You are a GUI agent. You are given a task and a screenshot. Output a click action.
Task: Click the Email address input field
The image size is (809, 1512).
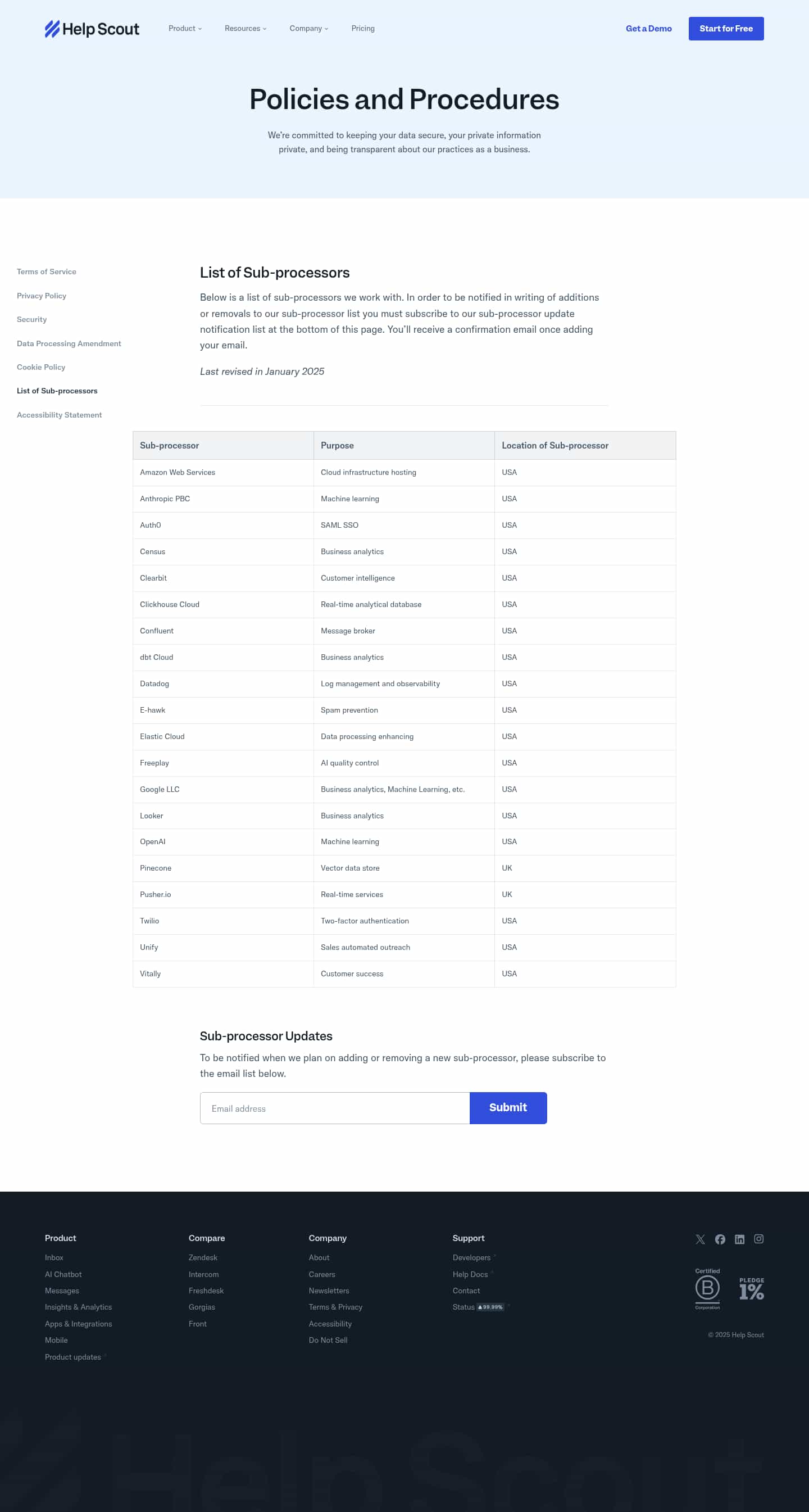tap(334, 1108)
